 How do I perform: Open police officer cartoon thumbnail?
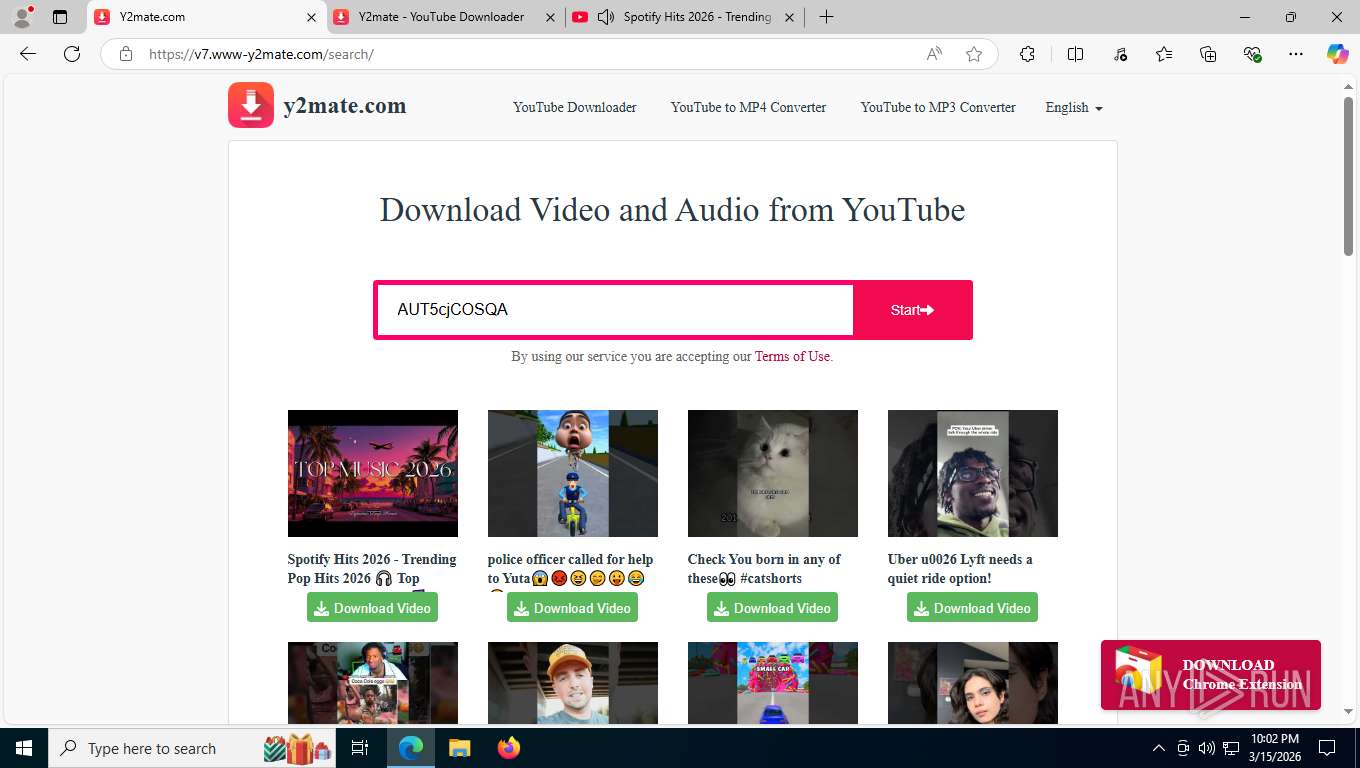[x=573, y=473]
